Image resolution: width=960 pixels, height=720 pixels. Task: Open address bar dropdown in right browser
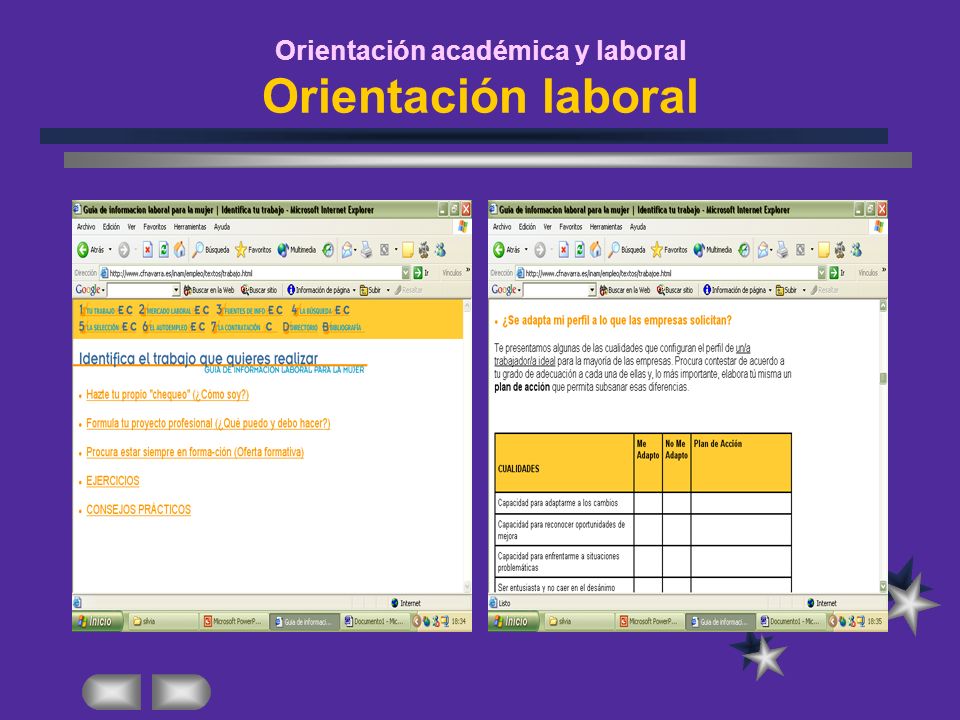pos(822,272)
